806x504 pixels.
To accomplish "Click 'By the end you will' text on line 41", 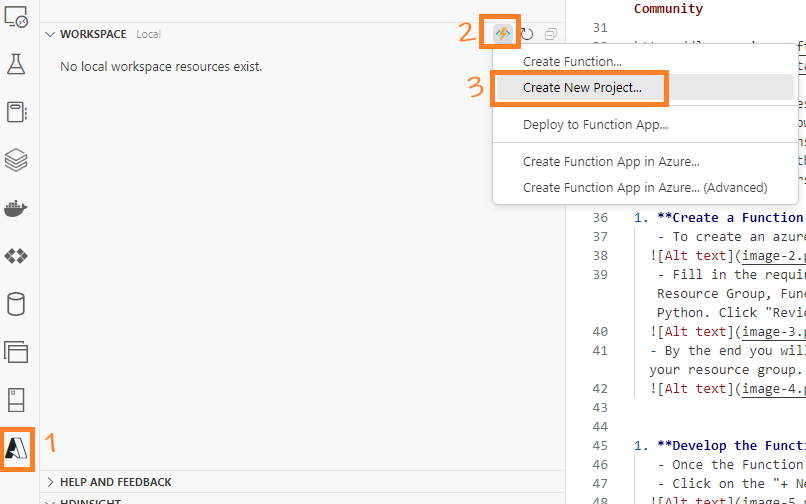I will [735, 351].
